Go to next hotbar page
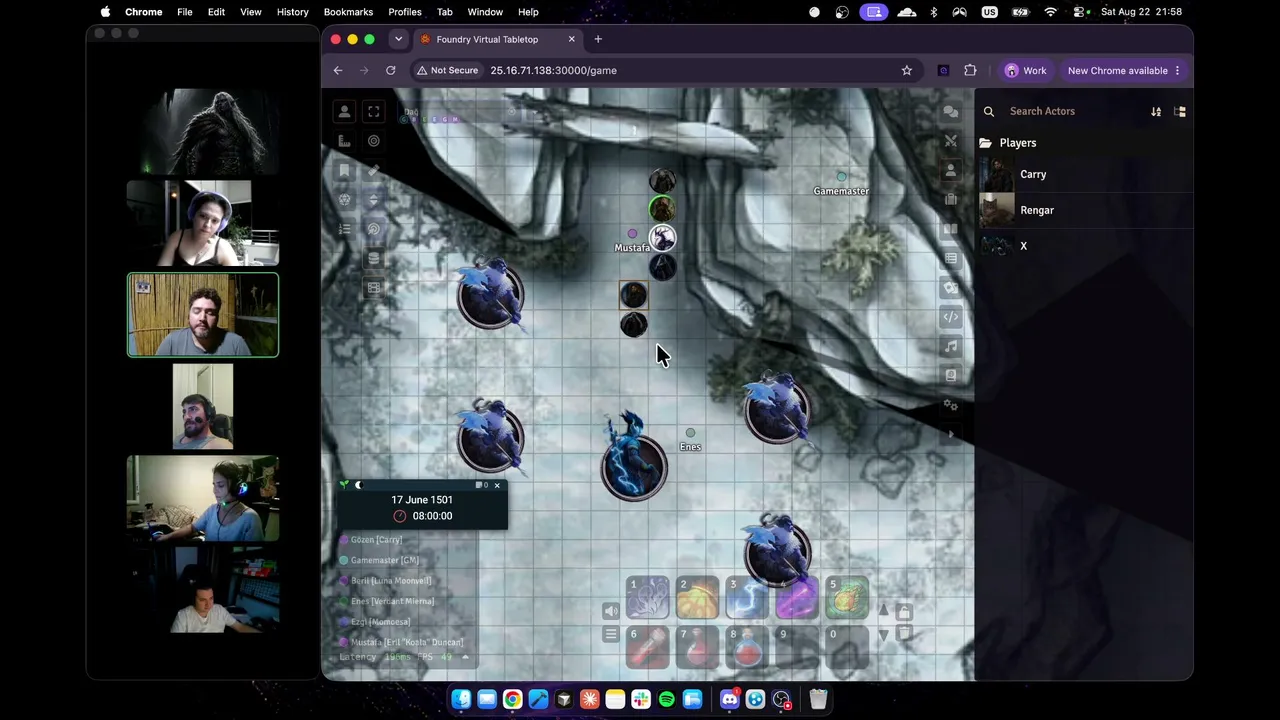This screenshot has width=1280, height=720. pyautogui.click(x=883, y=636)
